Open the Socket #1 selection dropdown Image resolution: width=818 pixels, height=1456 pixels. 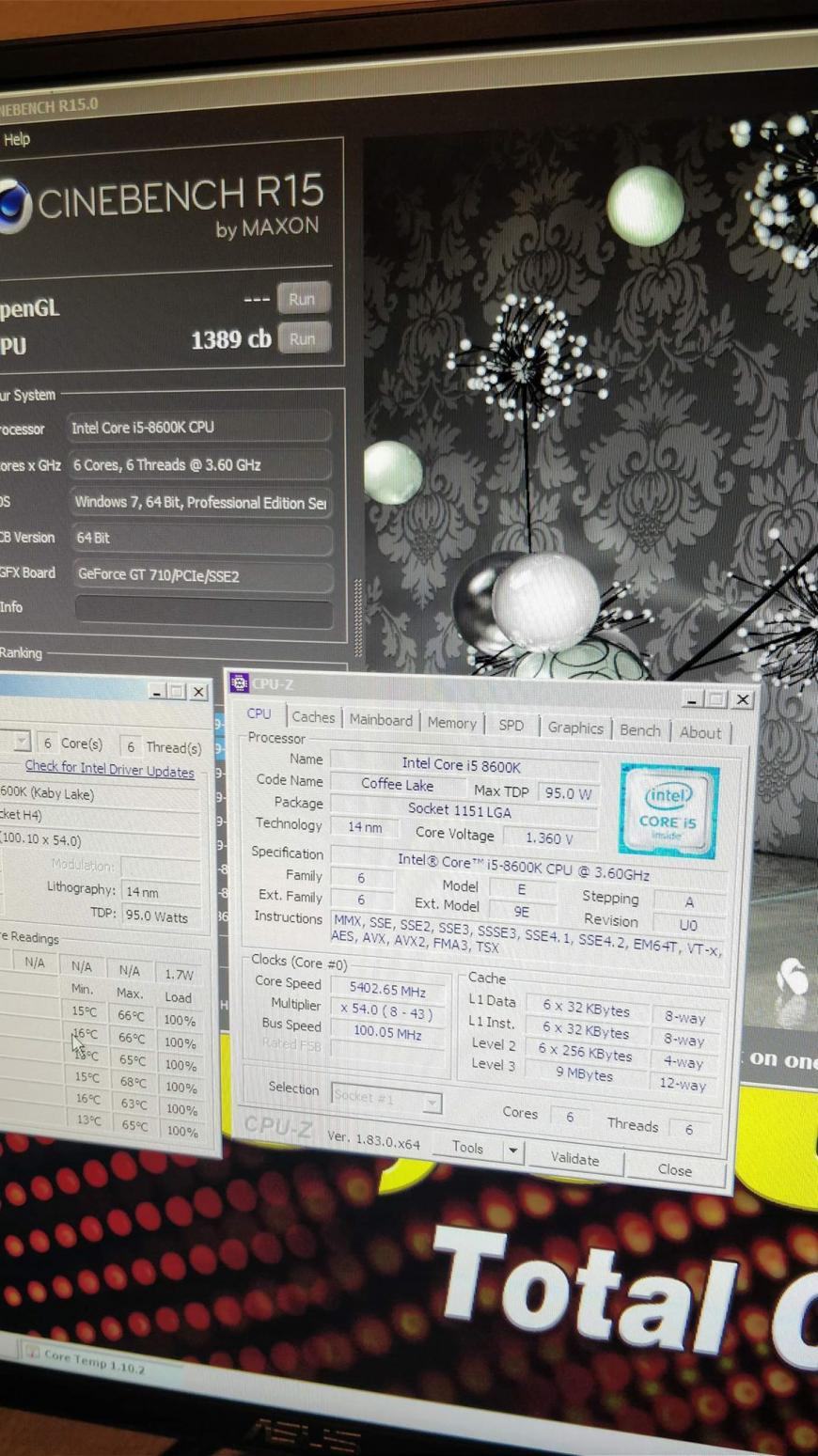(x=386, y=1098)
